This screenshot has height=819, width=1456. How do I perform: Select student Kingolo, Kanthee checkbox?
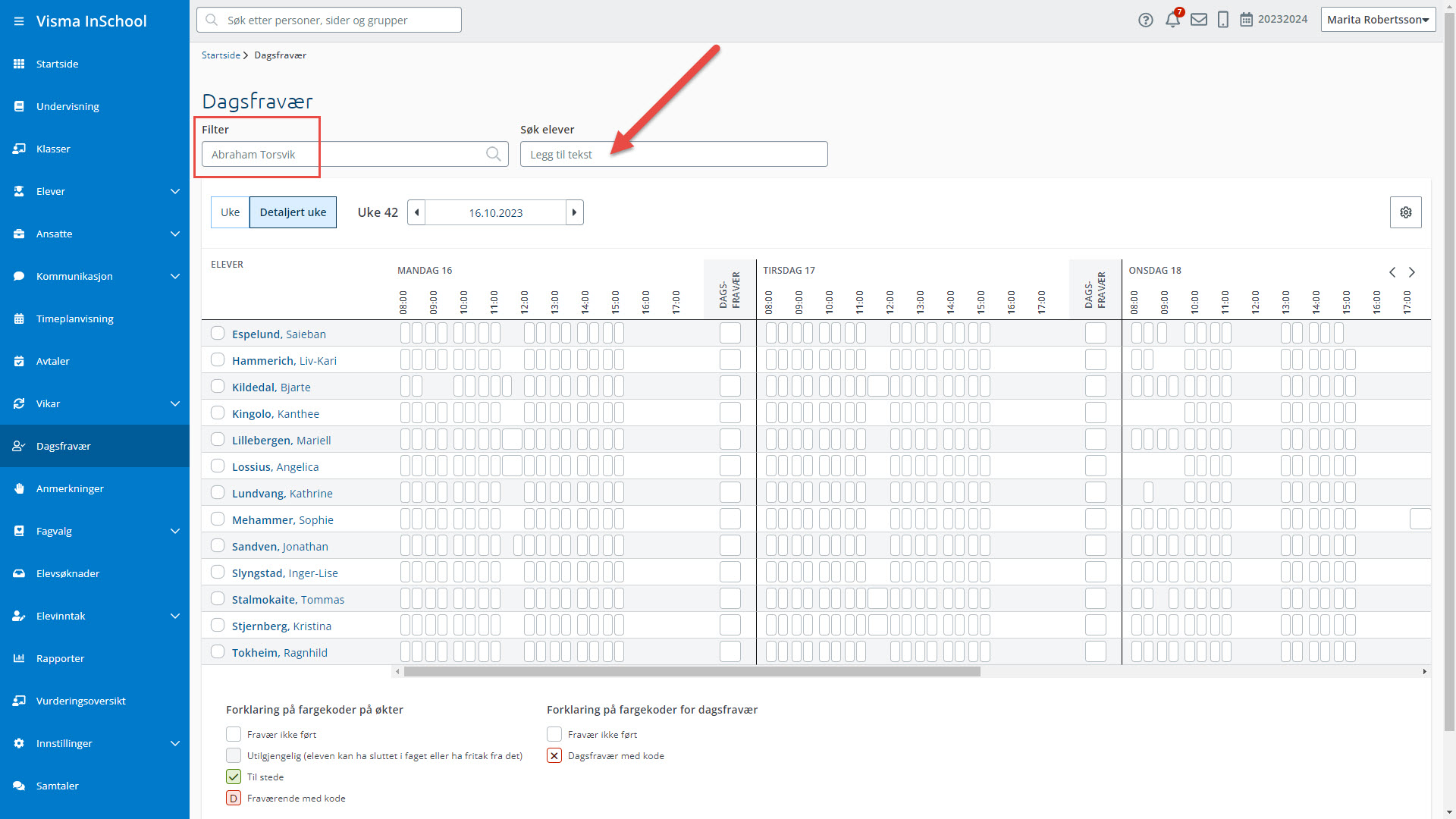[x=218, y=413]
